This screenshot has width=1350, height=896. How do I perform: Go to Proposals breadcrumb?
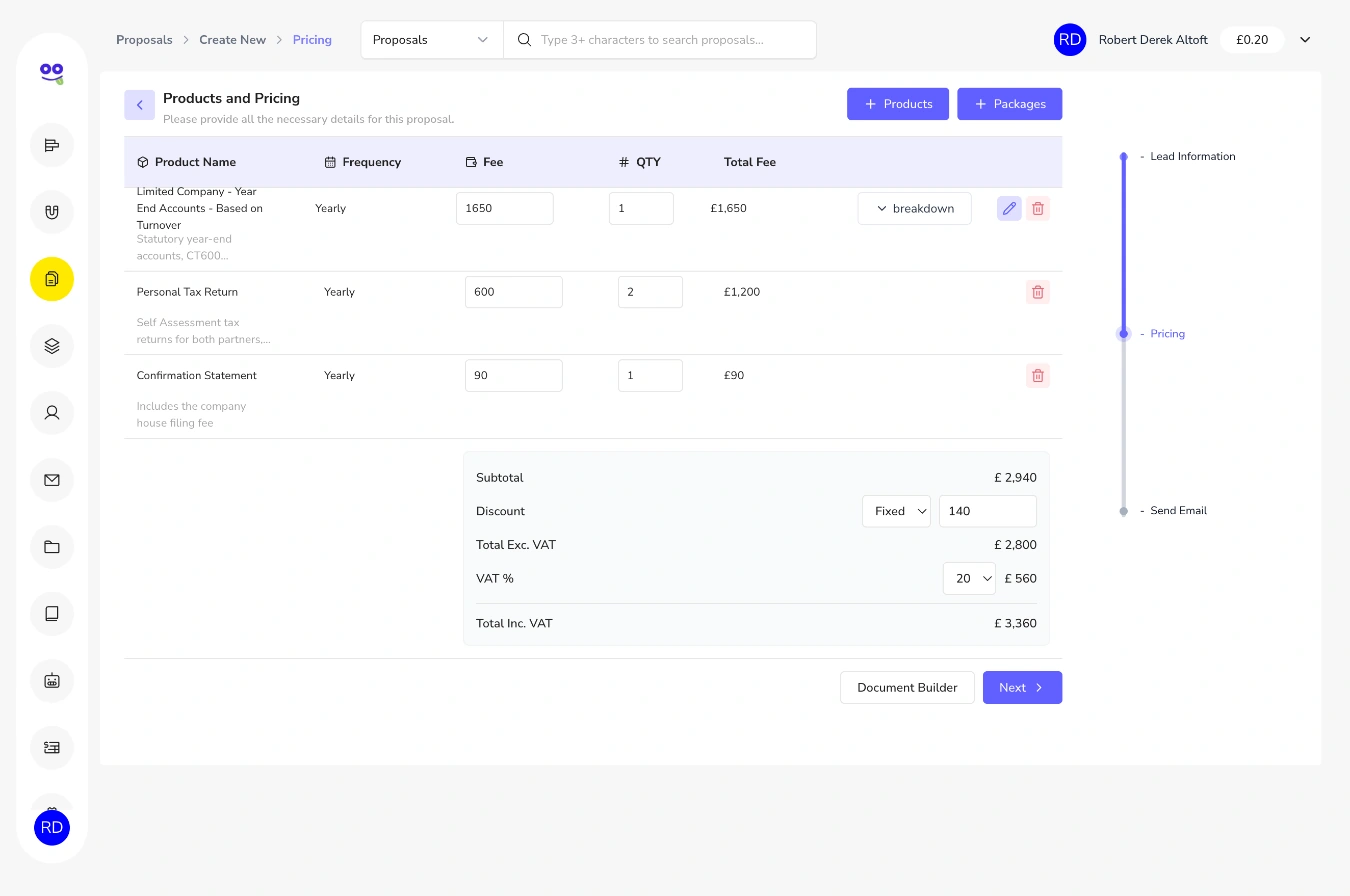click(x=144, y=40)
